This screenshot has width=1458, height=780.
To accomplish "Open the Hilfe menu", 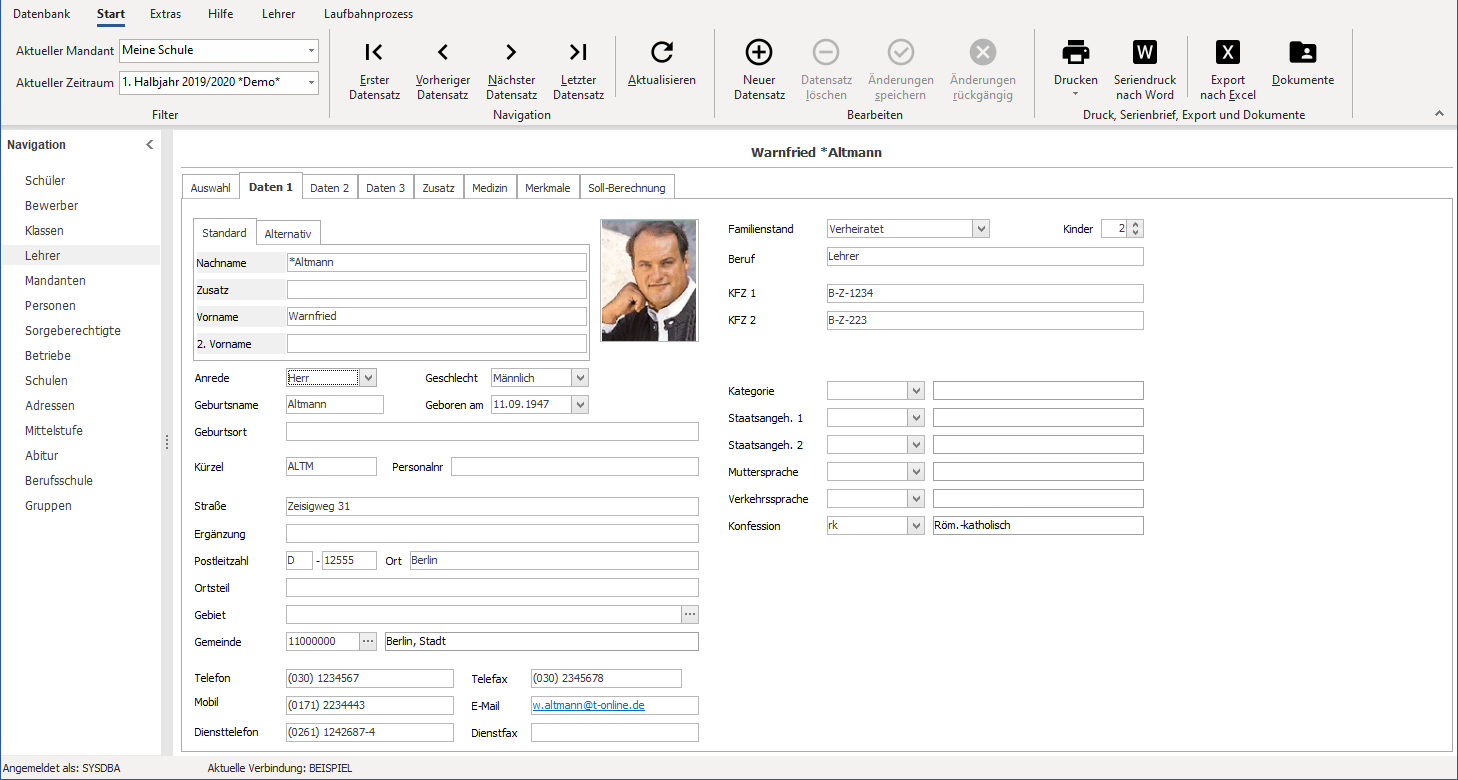I will click(x=221, y=14).
